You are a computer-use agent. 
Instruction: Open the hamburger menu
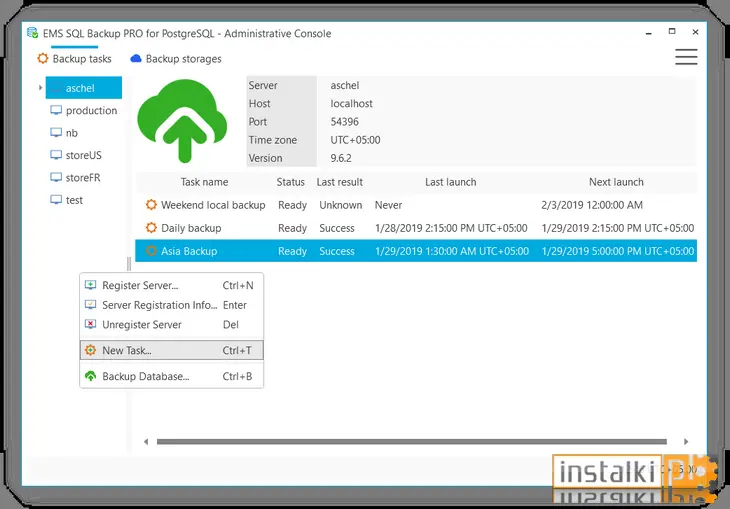[x=686, y=57]
